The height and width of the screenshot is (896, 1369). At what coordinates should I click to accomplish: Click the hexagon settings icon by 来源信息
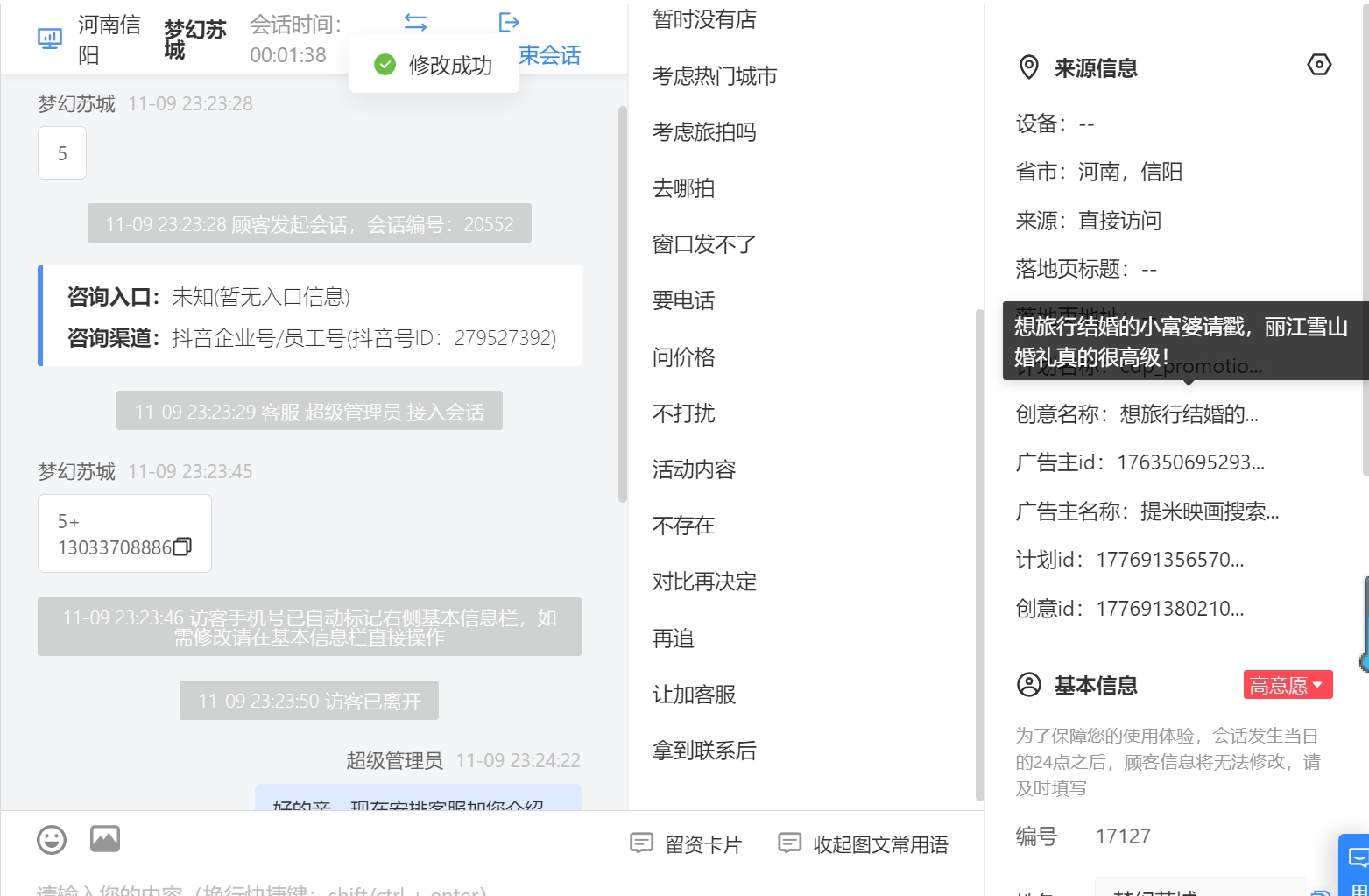(1319, 65)
